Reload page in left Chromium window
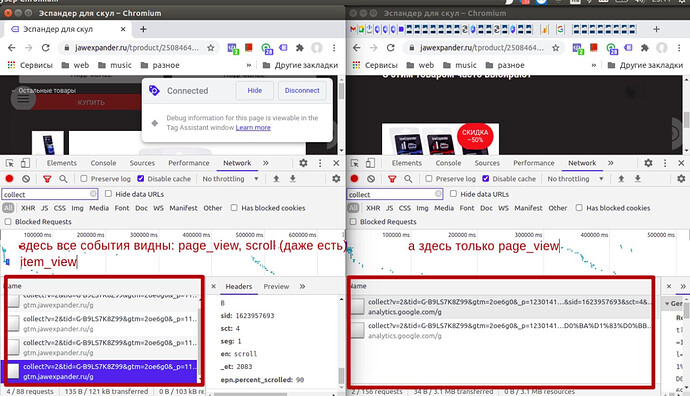The height and width of the screenshot is (396, 690). click(45, 48)
